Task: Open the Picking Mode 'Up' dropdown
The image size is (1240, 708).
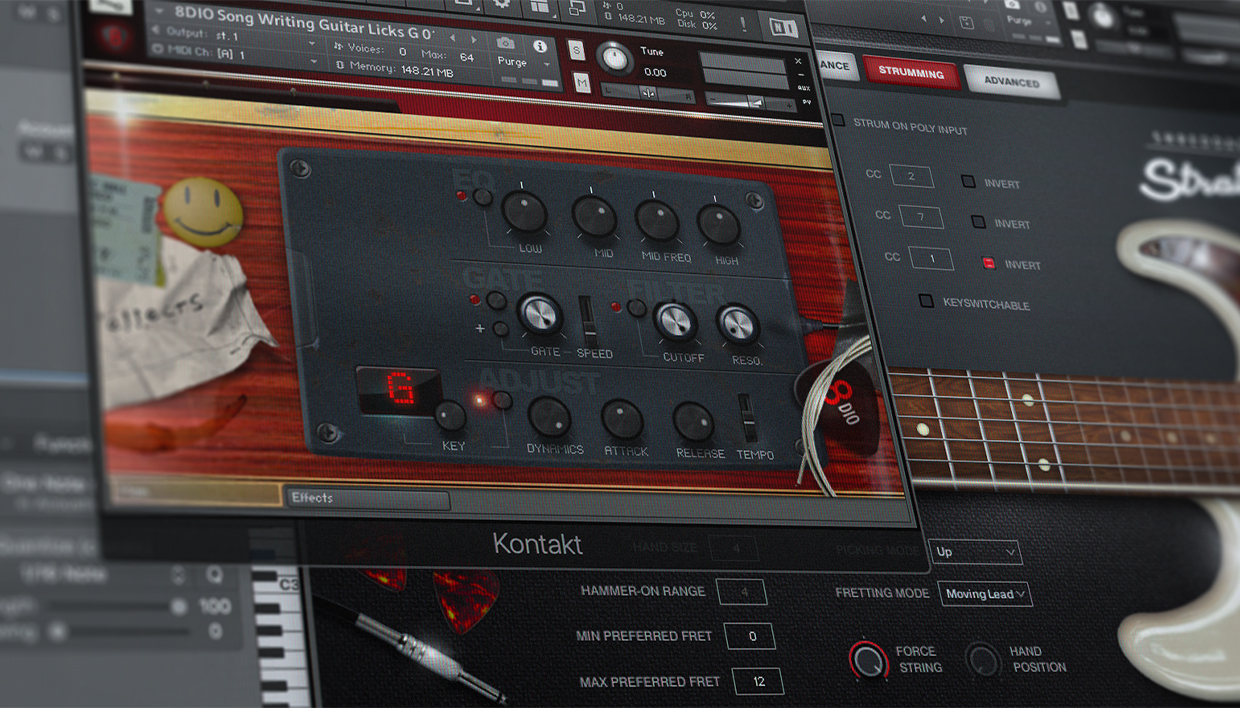Action: (975, 551)
